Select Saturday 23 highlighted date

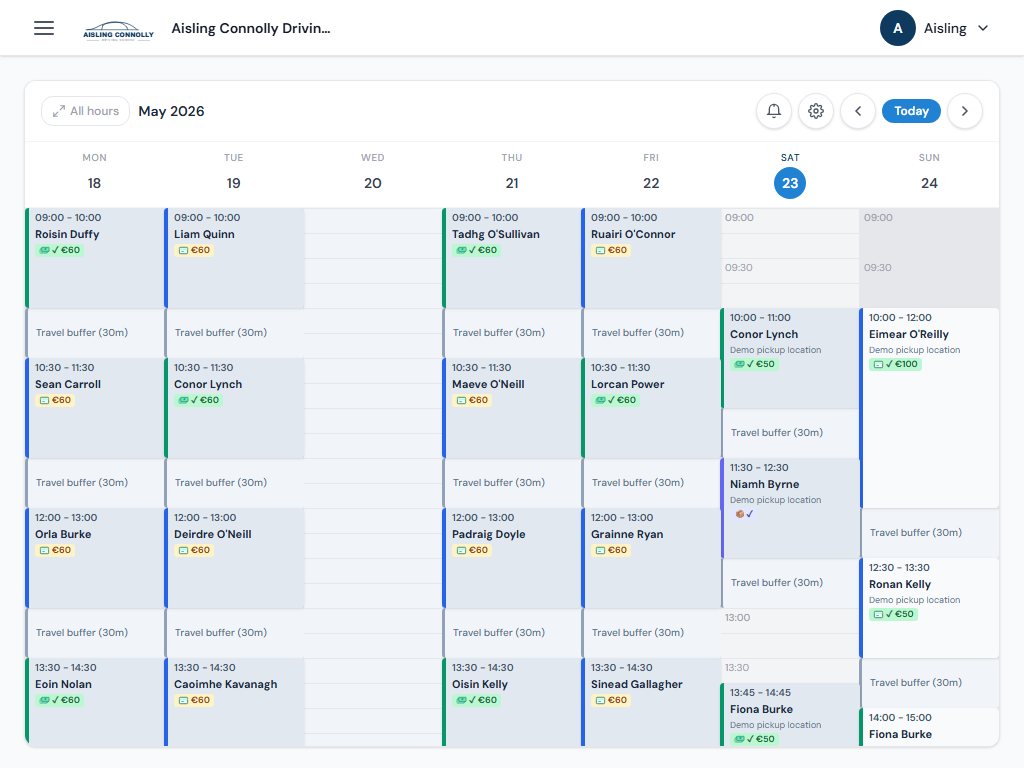coord(790,183)
